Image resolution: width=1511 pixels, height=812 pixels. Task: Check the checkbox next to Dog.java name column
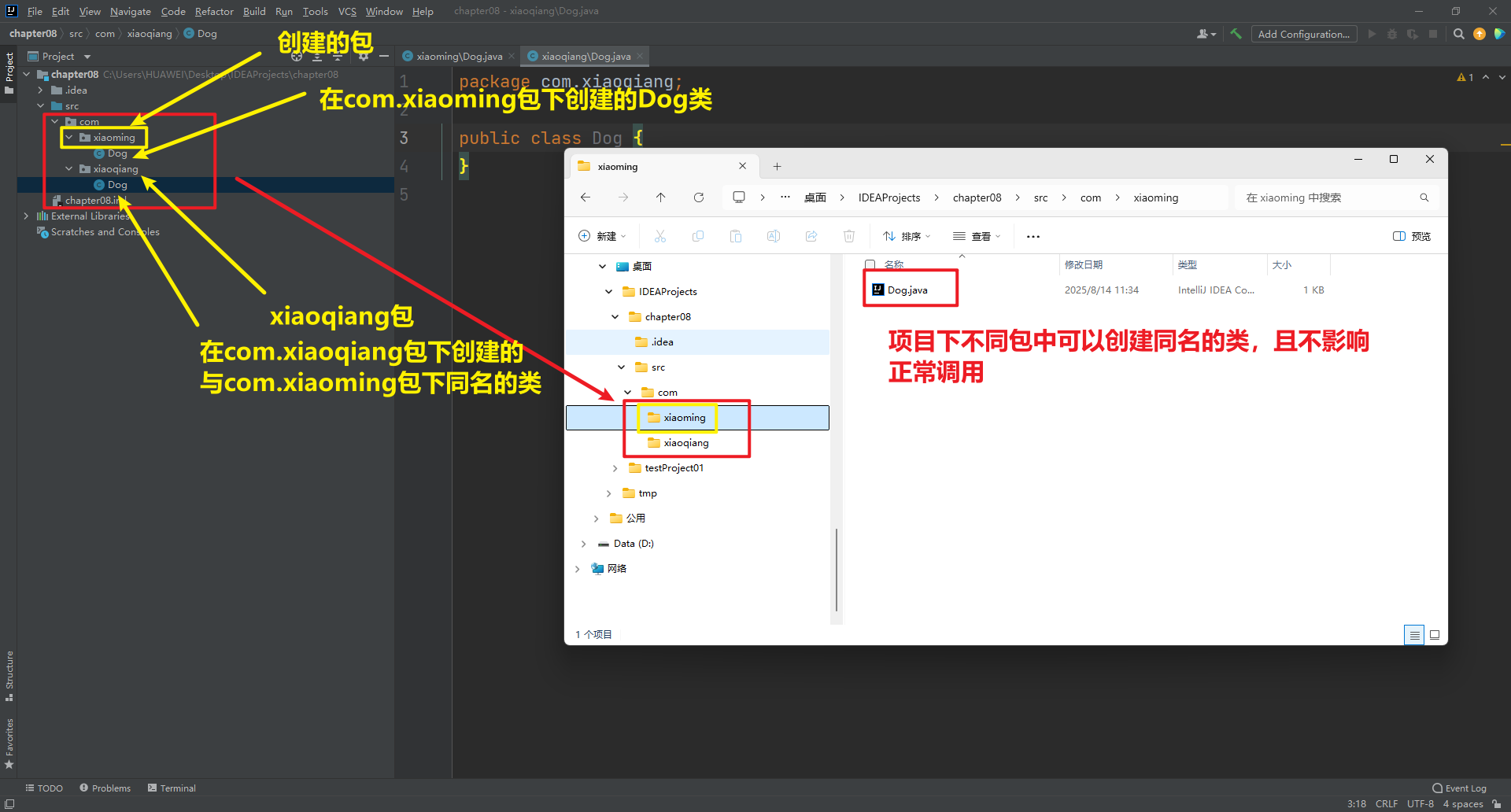point(870,264)
